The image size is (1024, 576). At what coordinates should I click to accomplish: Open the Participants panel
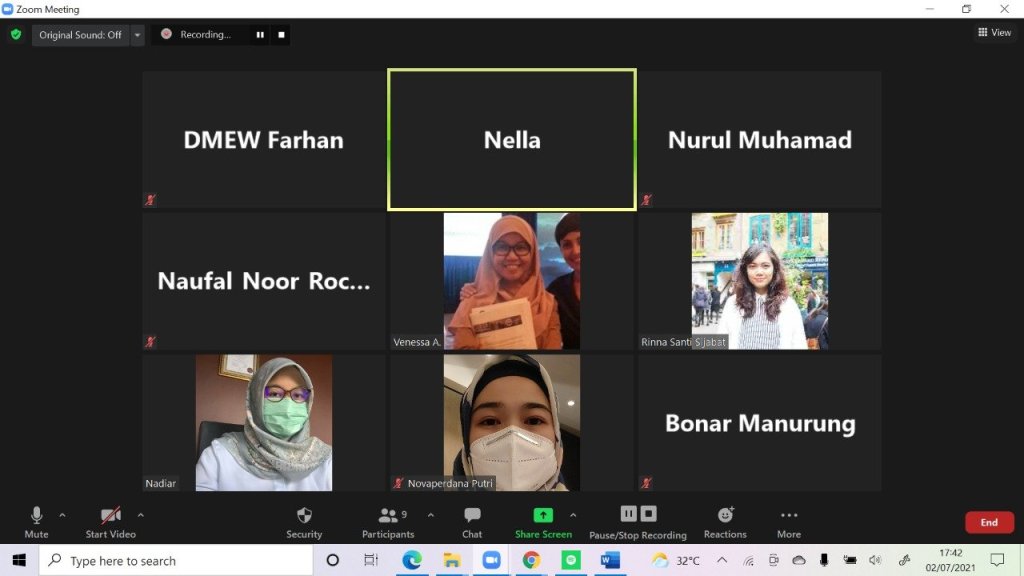[388, 516]
